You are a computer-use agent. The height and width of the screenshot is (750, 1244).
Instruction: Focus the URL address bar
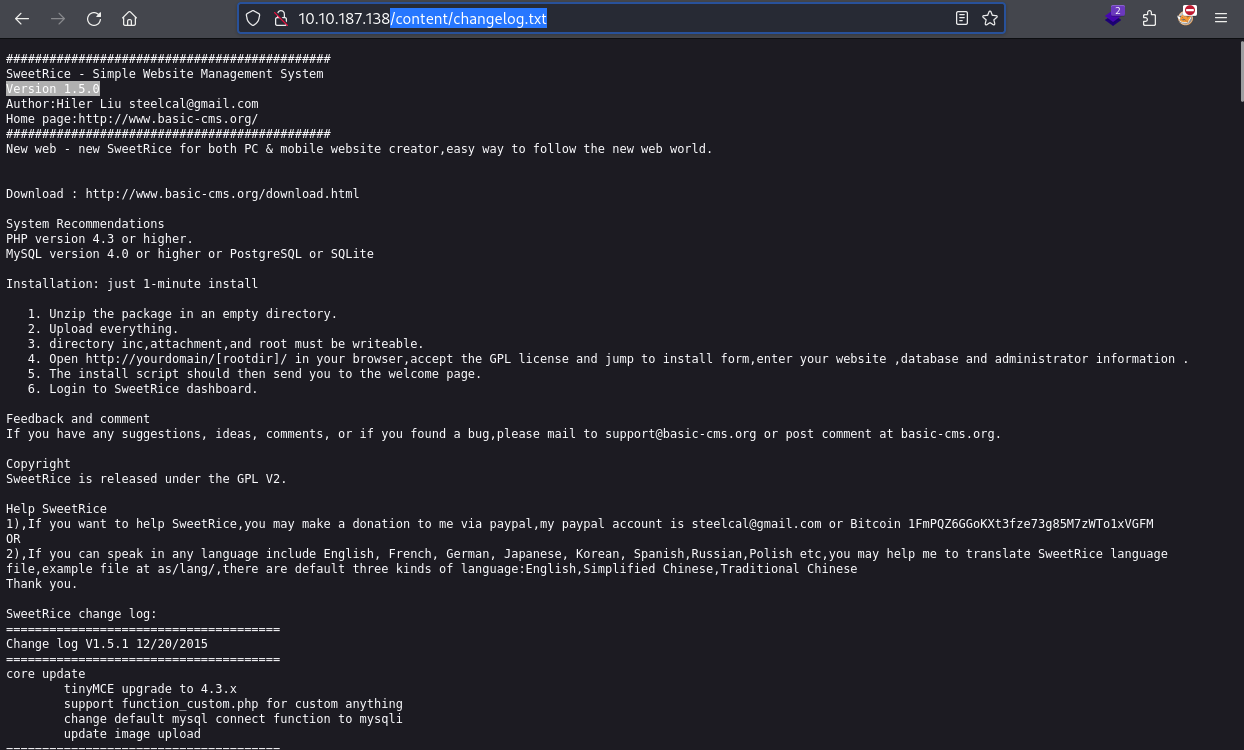(x=620, y=18)
